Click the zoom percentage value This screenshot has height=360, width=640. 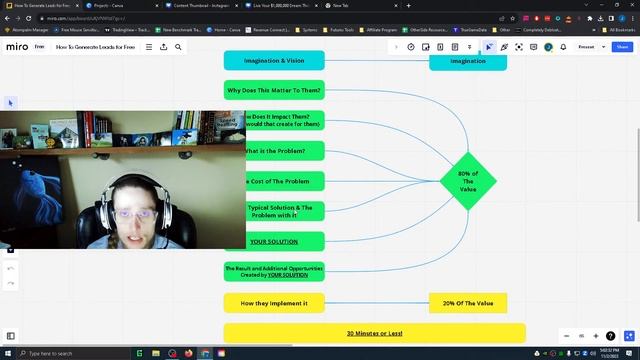point(581,336)
